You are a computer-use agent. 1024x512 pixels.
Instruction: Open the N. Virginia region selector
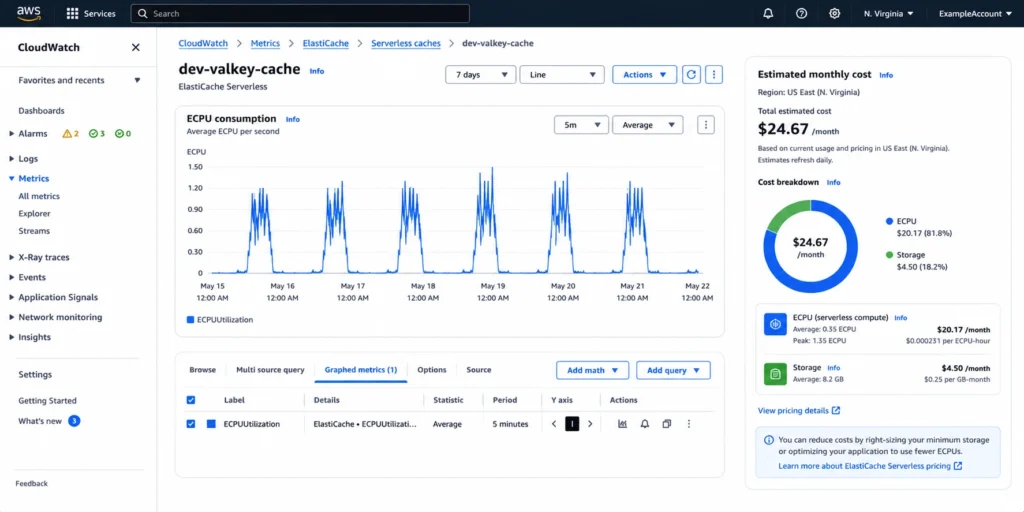click(888, 13)
